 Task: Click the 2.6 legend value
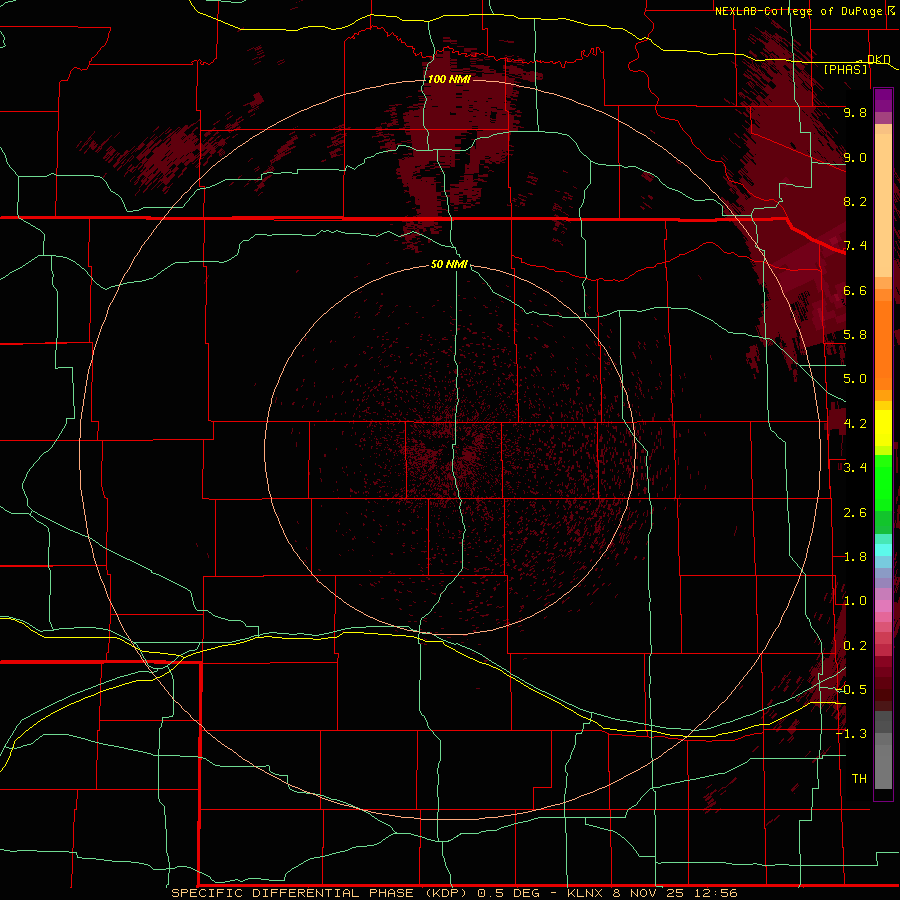tap(855, 513)
